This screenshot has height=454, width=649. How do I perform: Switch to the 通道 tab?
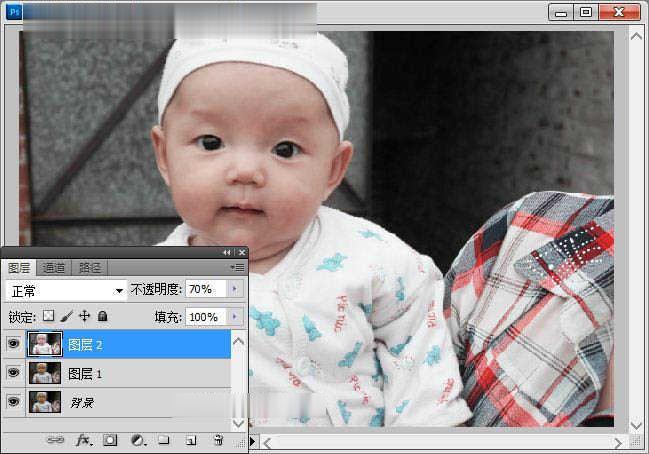(54, 268)
